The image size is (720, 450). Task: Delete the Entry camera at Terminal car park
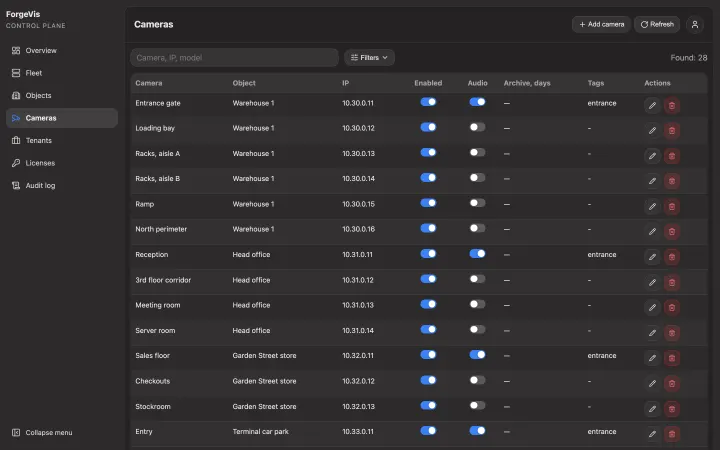[x=672, y=434]
